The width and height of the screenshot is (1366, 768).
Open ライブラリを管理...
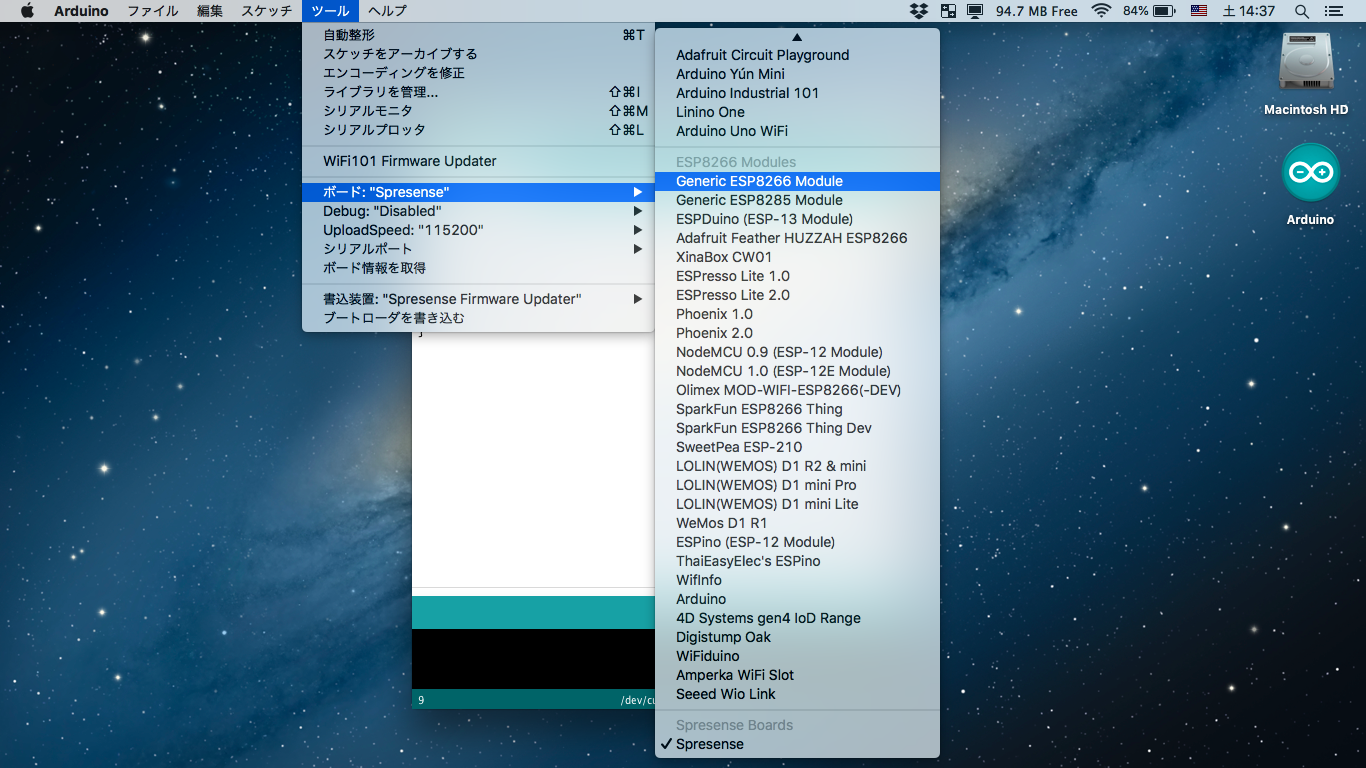point(478,92)
